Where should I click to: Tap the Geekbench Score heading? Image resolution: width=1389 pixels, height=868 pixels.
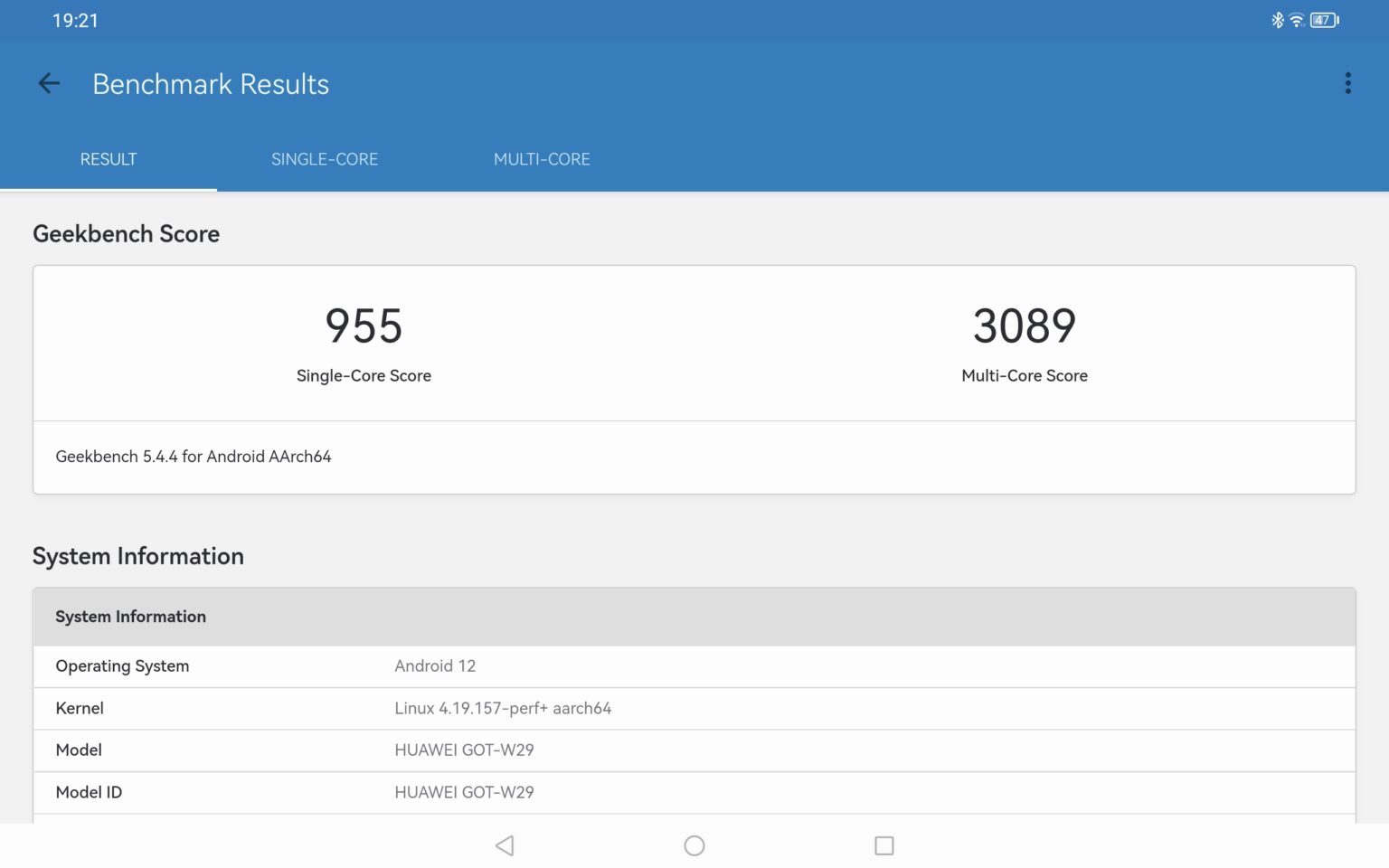point(127,233)
